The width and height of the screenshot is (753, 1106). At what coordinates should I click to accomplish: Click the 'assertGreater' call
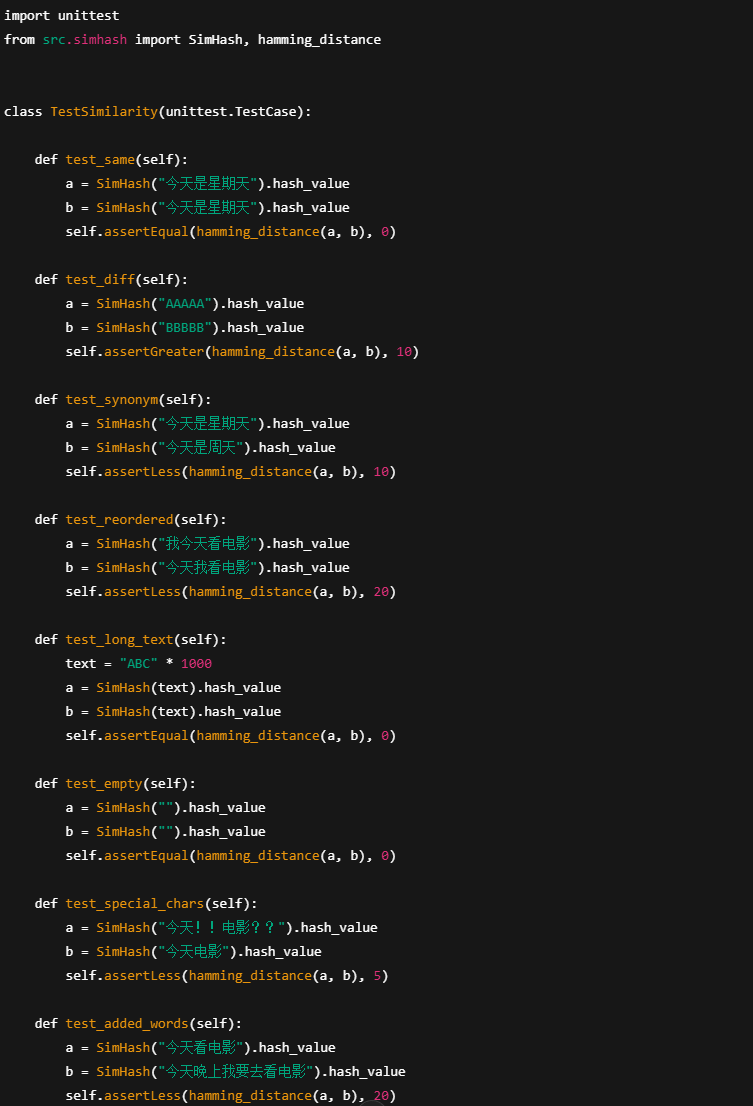coord(154,351)
